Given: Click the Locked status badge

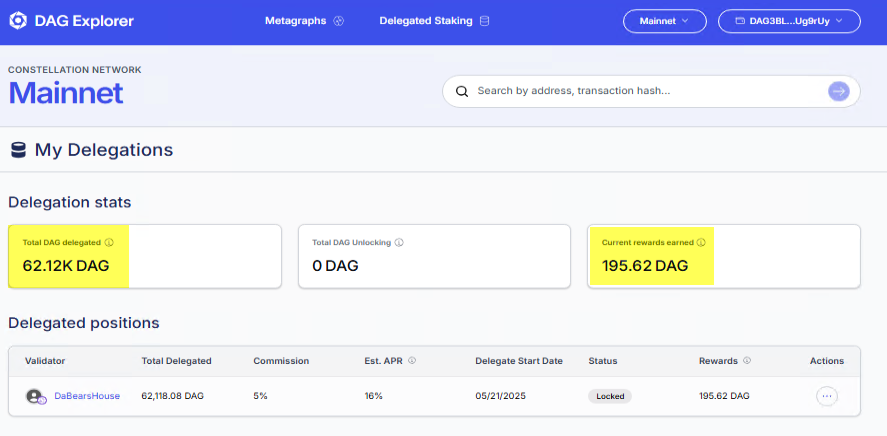Looking at the screenshot, I should (x=610, y=396).
